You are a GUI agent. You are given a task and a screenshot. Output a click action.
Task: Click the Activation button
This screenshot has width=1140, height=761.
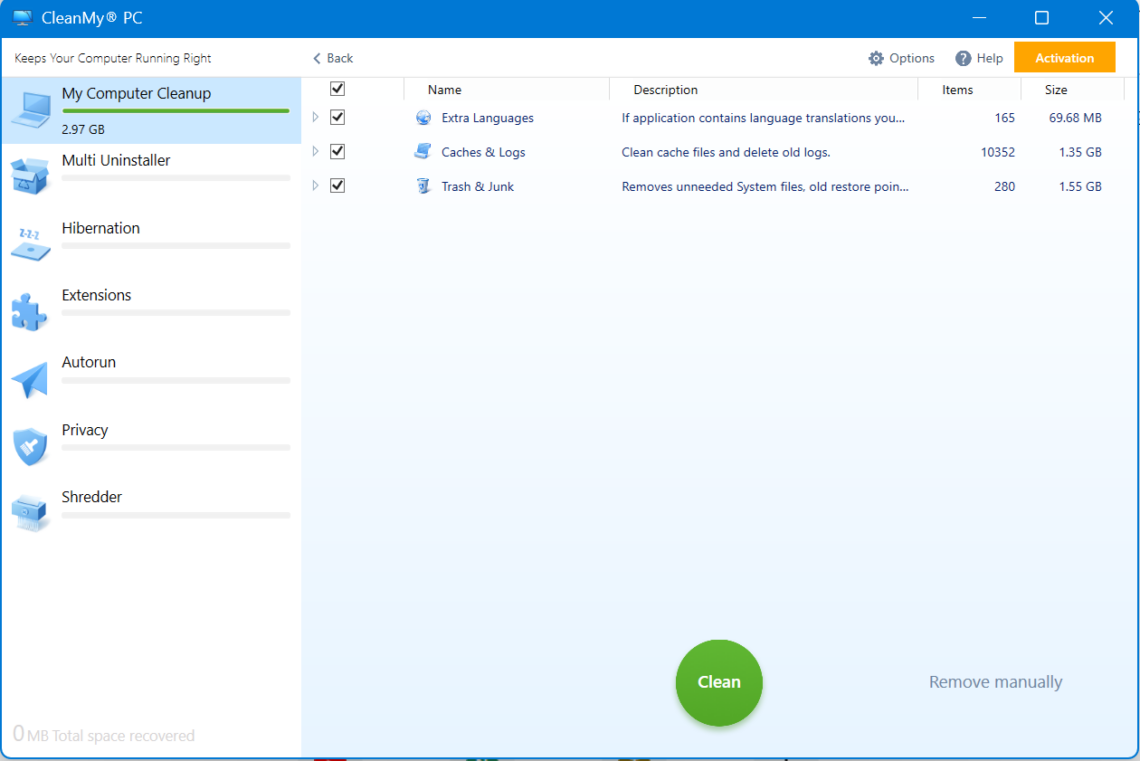[1064, 57]
